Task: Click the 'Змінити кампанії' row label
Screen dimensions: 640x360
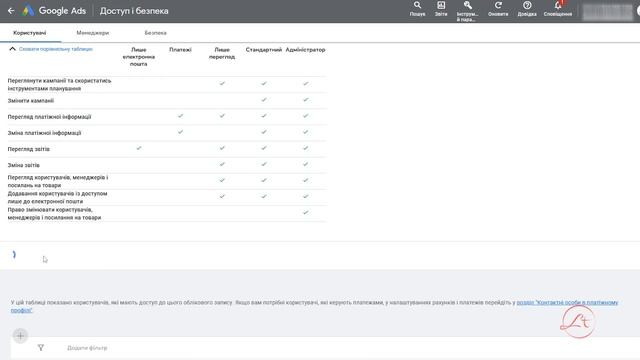Action: click(31, 101)
